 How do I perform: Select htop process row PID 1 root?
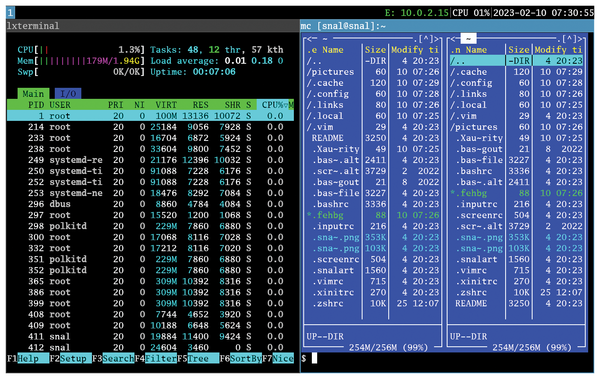coord(150,116)
